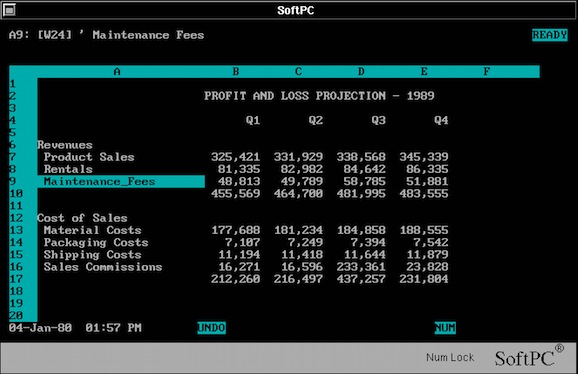578x374 pixels.
Task: Click the Num Lock label in the bottom bar
Action: 450,357
